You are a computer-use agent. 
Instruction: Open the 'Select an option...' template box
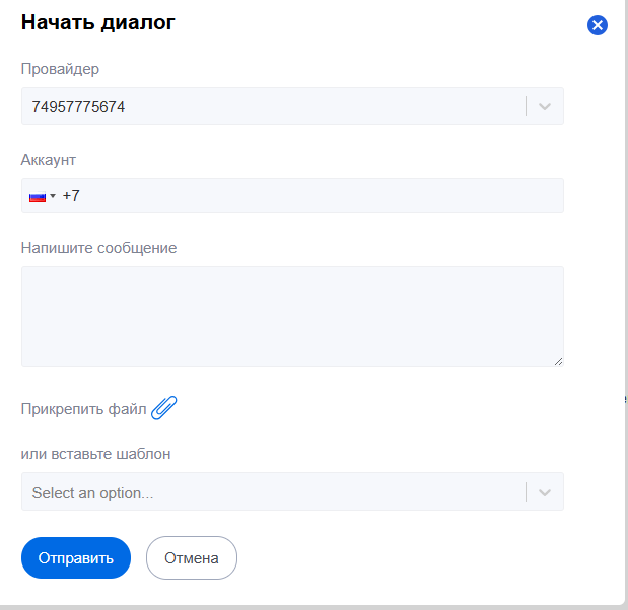(270, 492)
